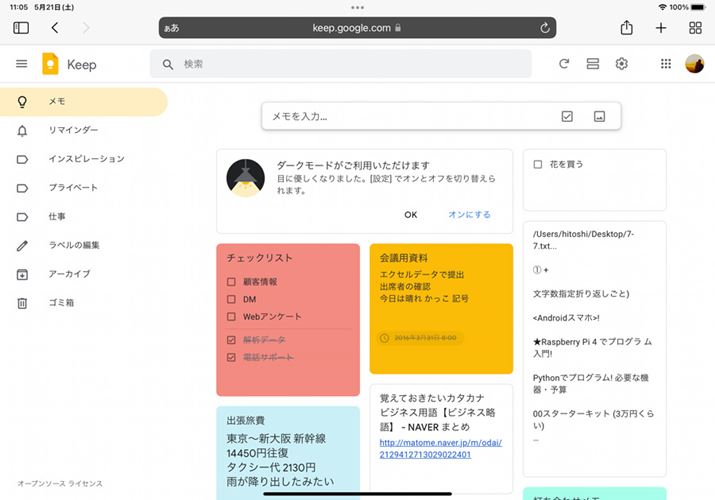Uncheck the 解析データ checkbox

[x=231, y=340]
